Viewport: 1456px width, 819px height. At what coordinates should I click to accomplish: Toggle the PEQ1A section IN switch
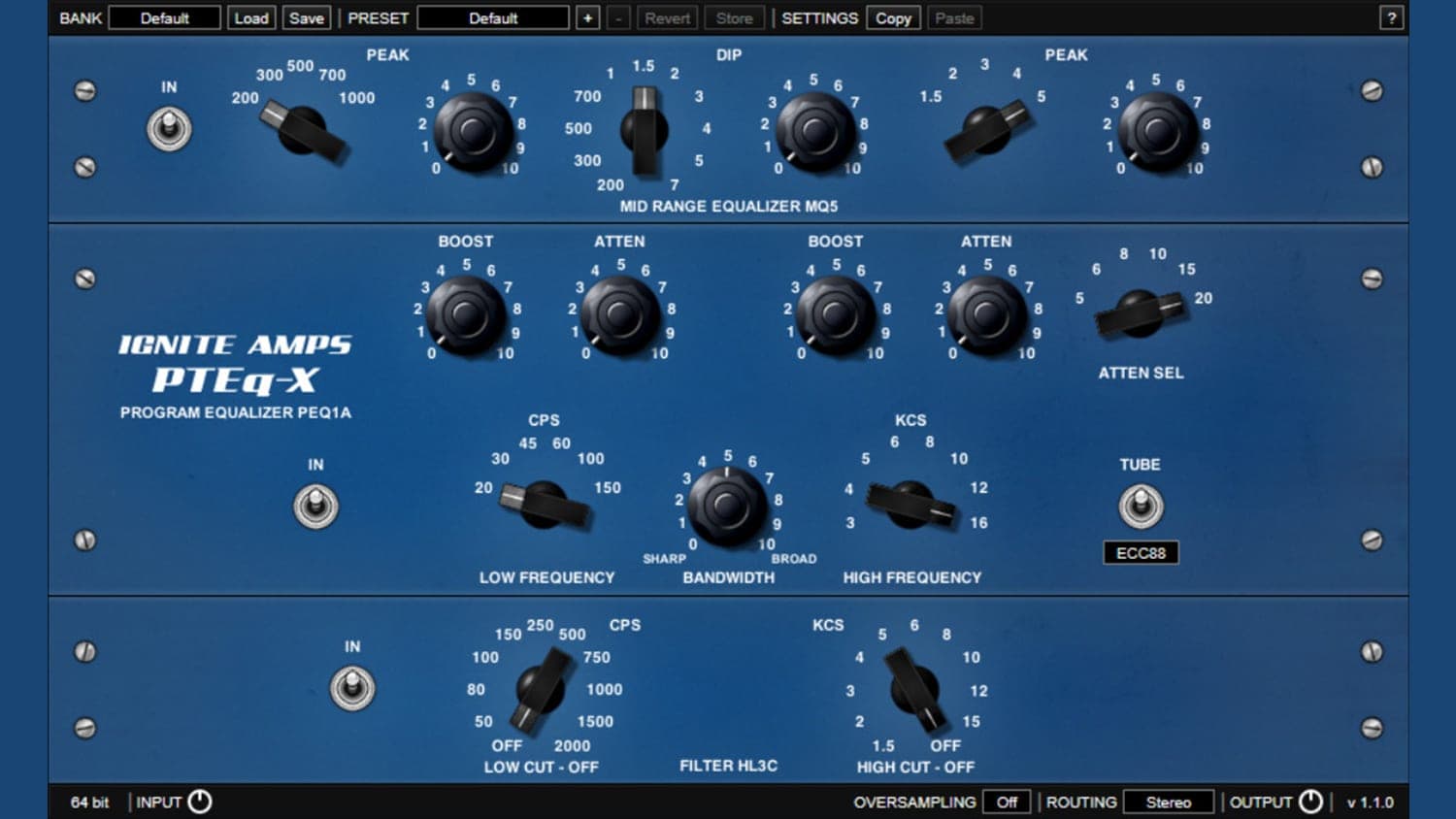(x=315, y=506)
